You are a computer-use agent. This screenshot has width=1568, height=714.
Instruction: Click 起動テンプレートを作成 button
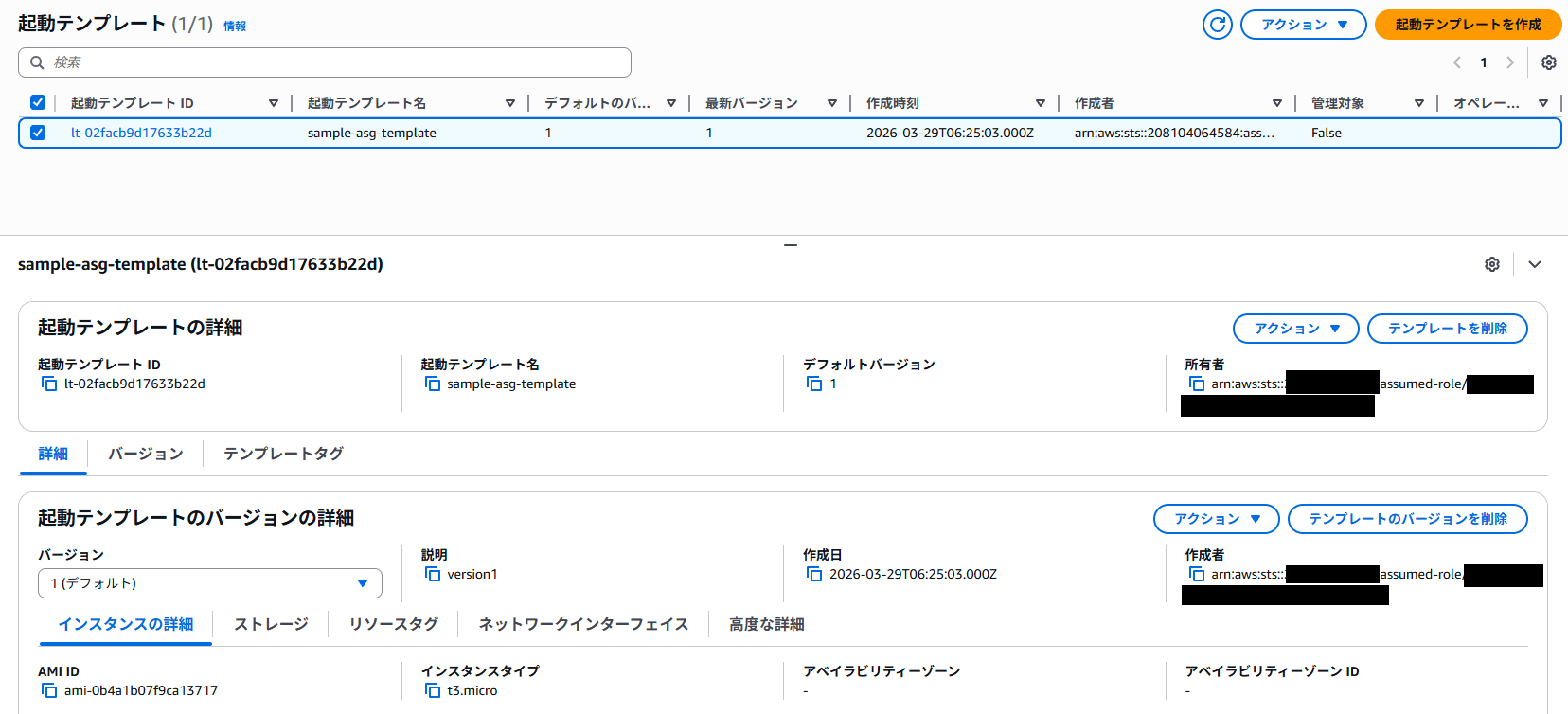tap(1468, 25)
